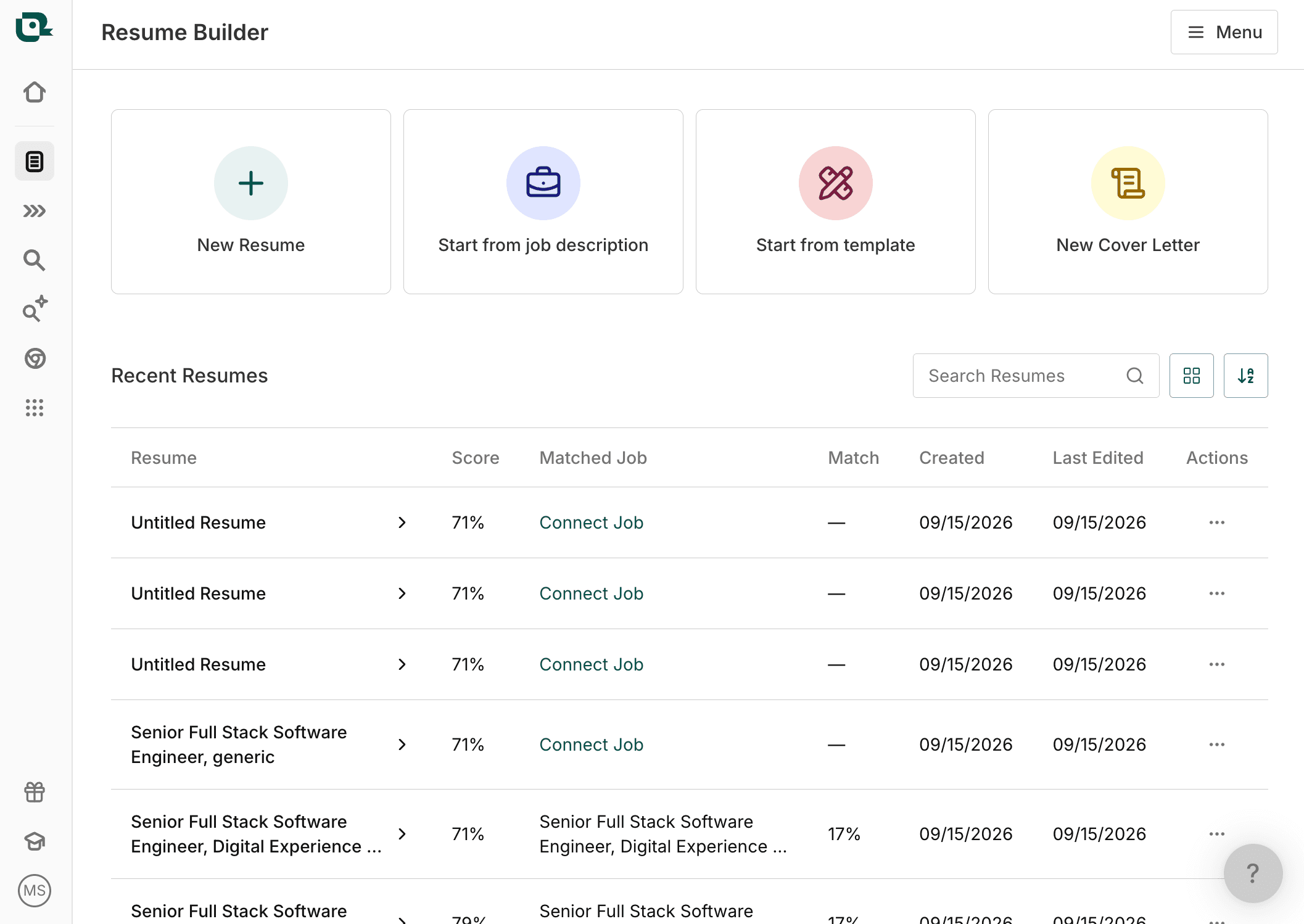Click Connect Job in first Untitled Resume row
Screen dimensions: 1304x924
591,522
